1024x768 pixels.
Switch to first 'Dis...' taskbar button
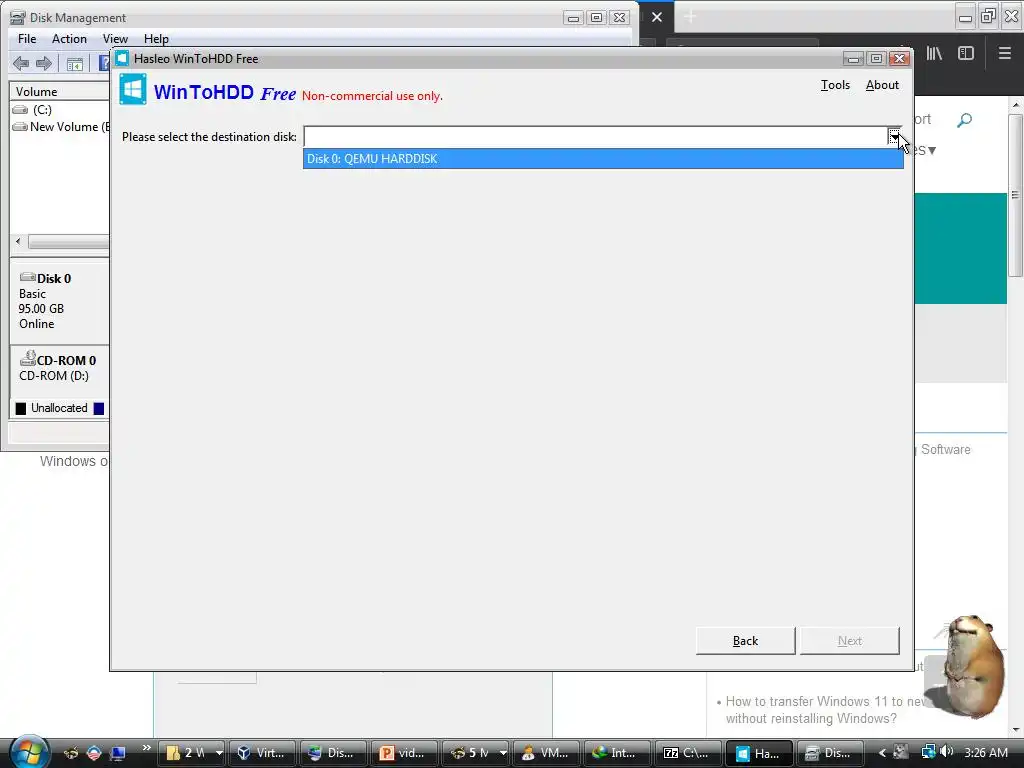[333, 753]
